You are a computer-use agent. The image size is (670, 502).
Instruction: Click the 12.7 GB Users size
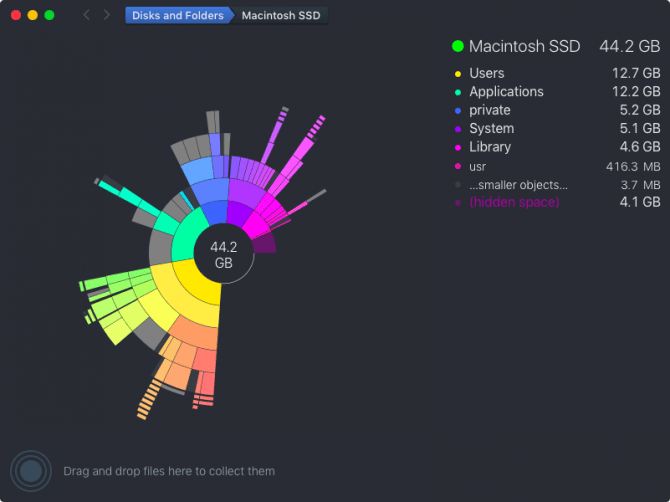click(x=636, y=73)
